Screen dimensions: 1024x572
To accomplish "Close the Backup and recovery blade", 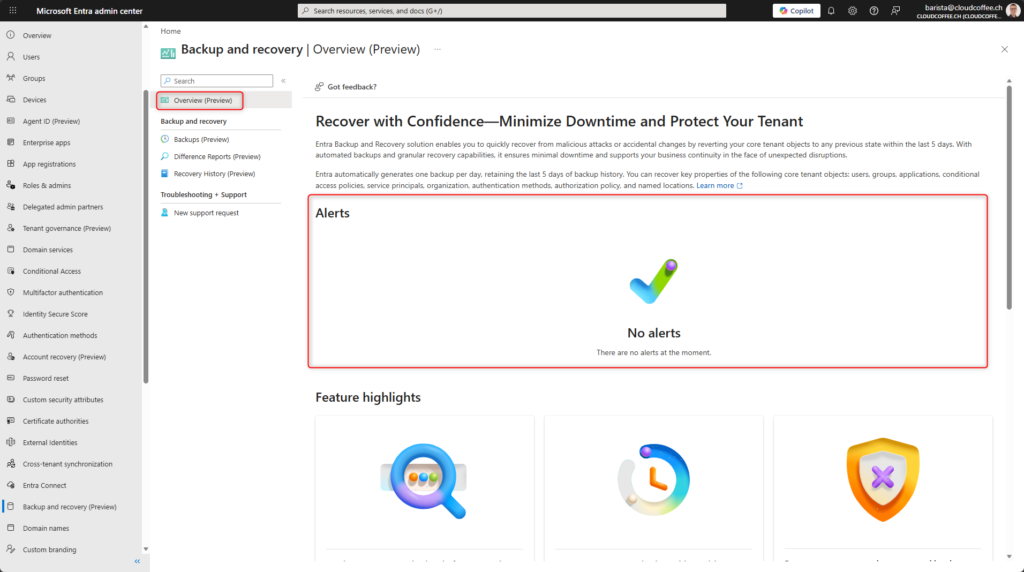I will pyautogui.click(x=1004, y=50).
